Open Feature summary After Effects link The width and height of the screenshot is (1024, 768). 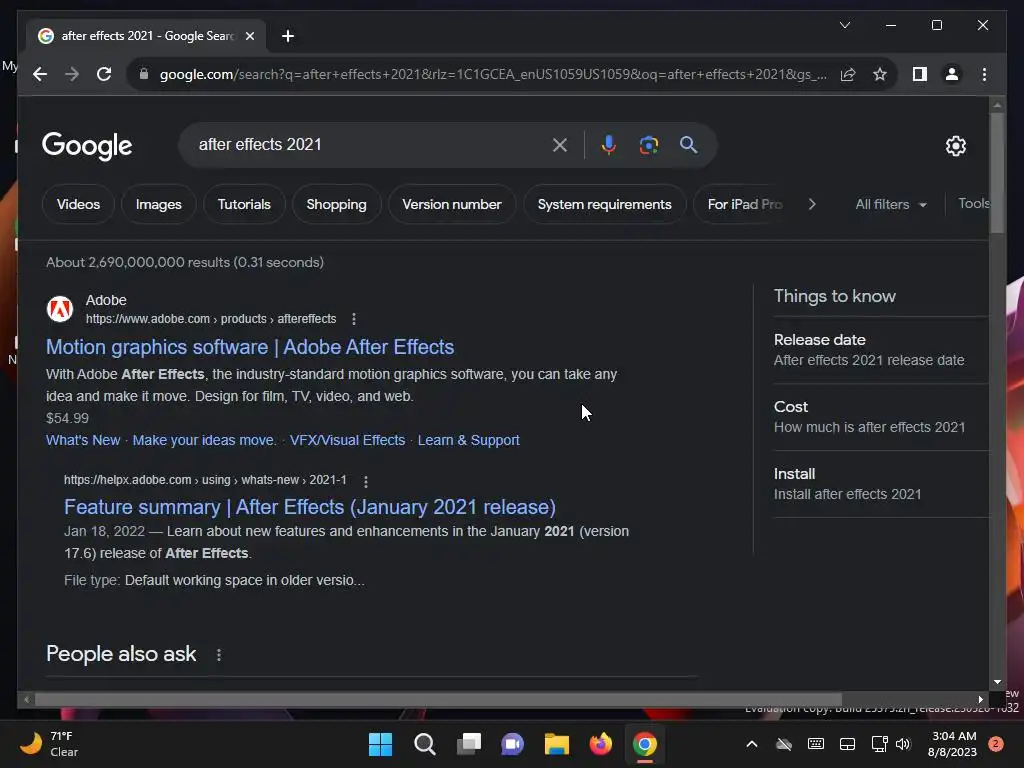pyautogui.click(x=310, y=507)
